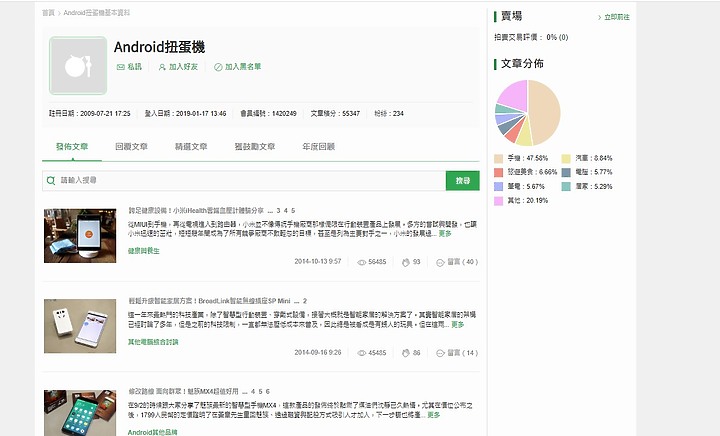The image size is (720, 436).
Task: Open the 小米iHealth article thumbnail
Action: [x=80, y=235]
